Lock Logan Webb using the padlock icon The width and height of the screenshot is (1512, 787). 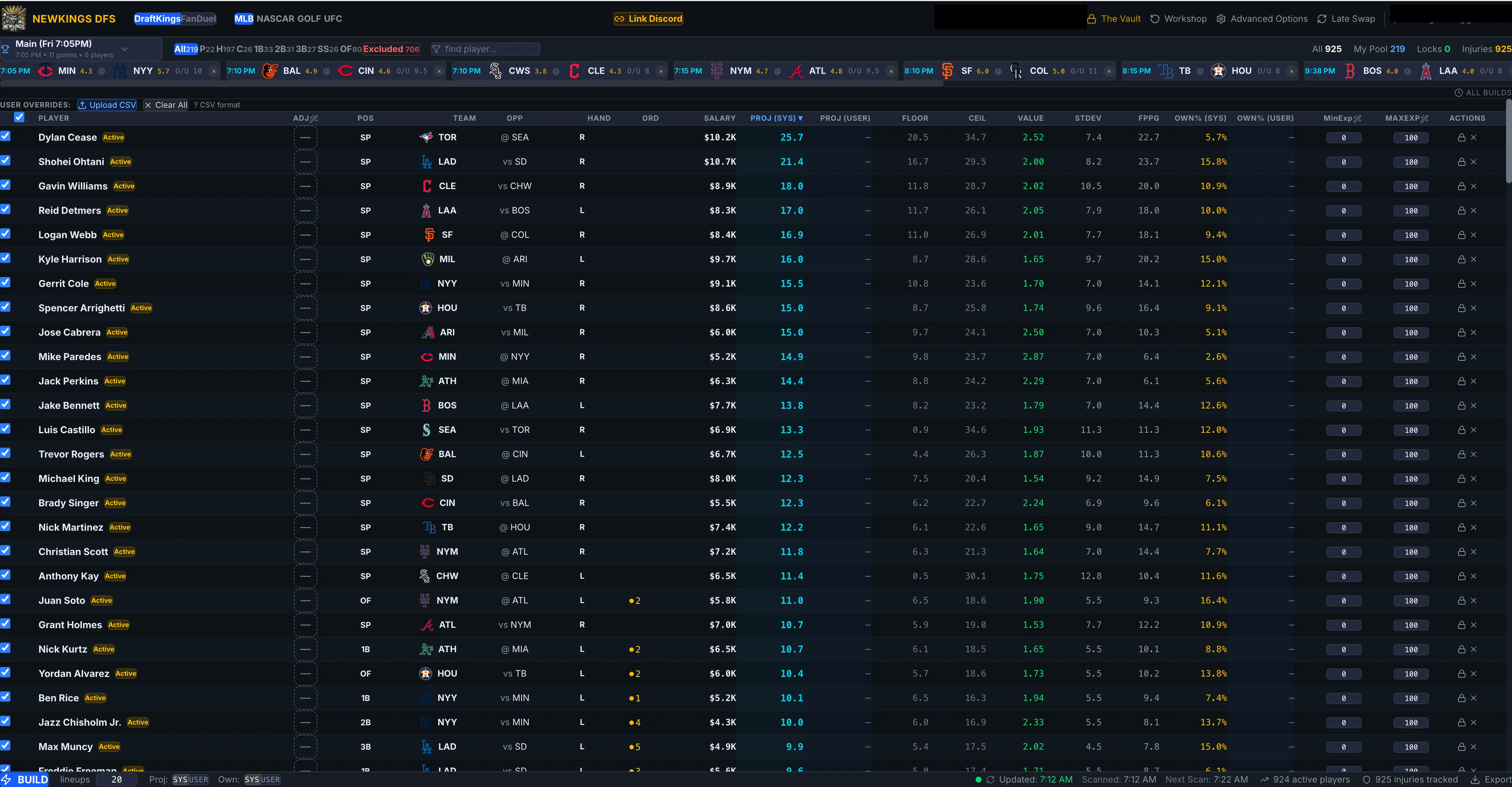(x=1461, y=235)
